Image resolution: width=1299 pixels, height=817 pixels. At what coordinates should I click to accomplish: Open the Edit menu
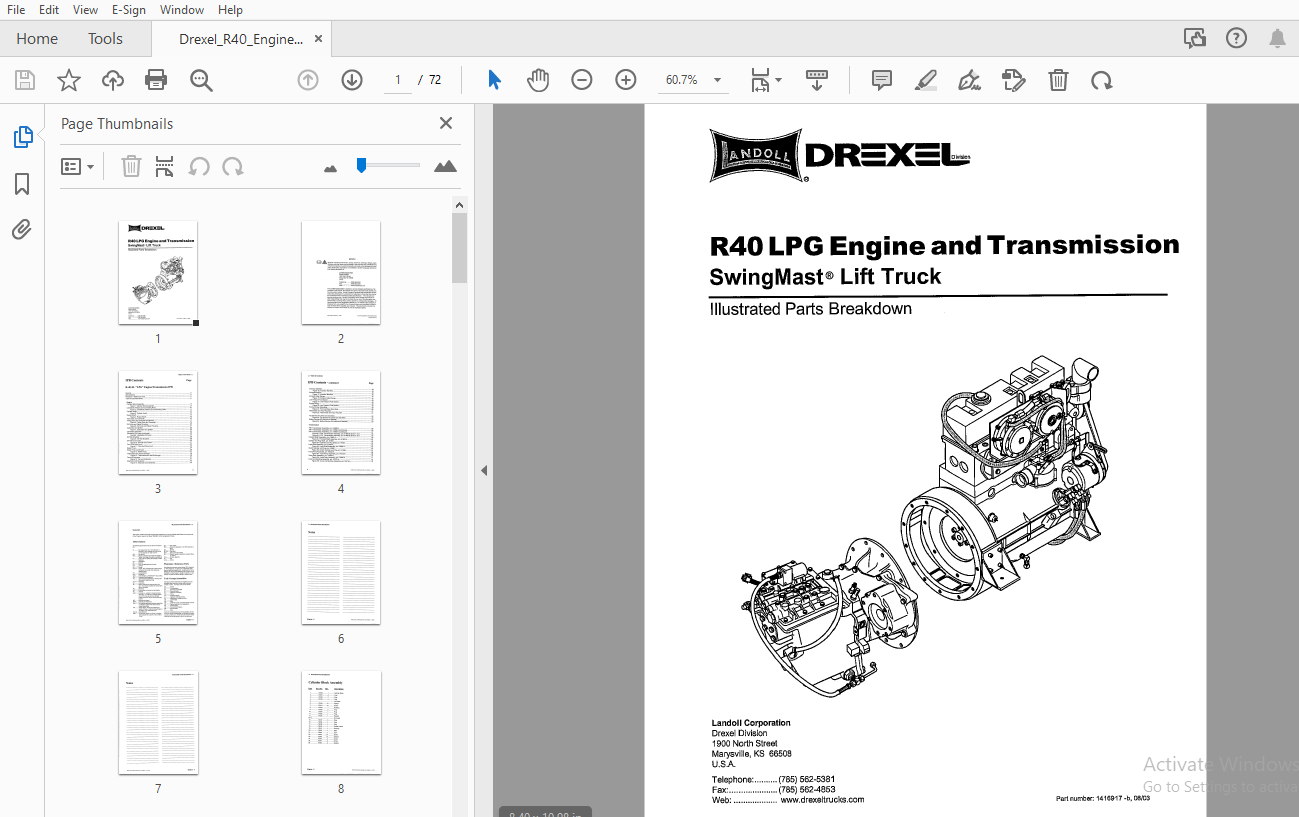pyautogui.click(x=49, y=9)
